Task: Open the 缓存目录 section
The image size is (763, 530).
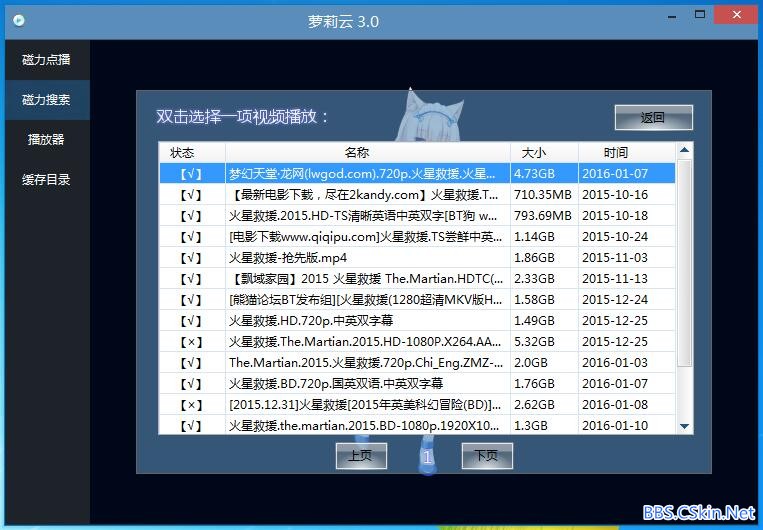Action: [x=46, y=180]
